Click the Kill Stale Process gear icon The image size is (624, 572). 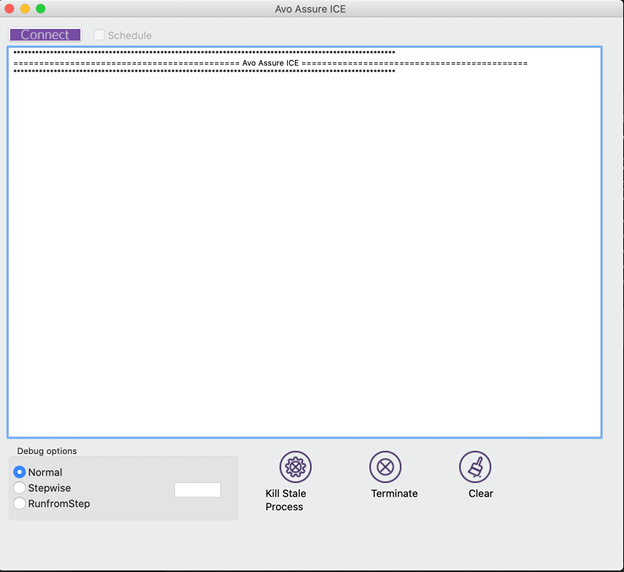tap(295, 467)
